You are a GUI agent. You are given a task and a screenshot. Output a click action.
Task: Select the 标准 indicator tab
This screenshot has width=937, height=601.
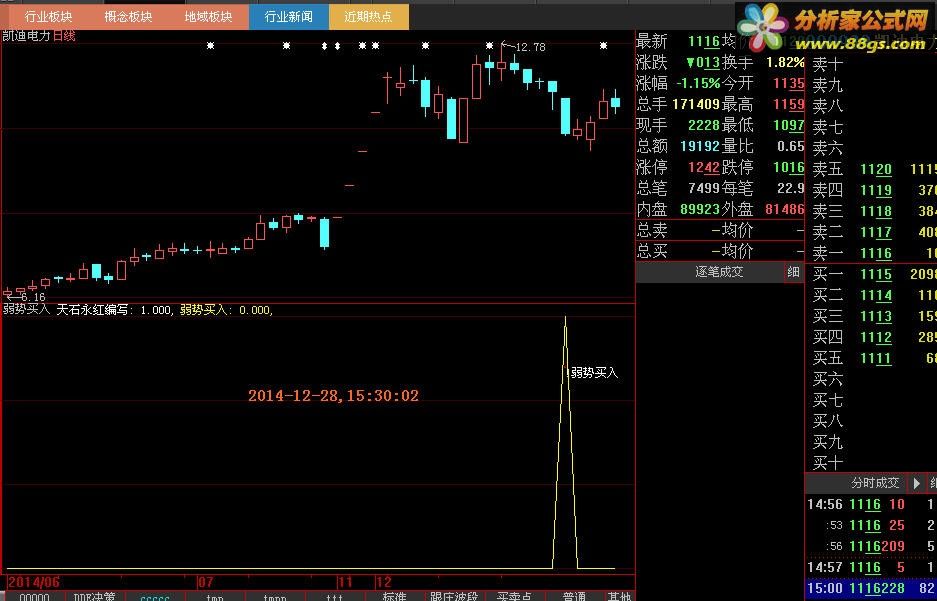coord(394,596)
